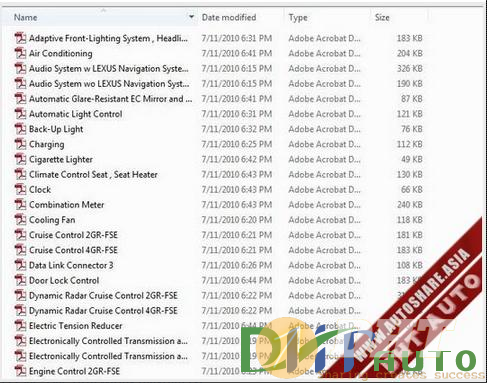Select Audio System wo LEXUS Navigation icon
The height and width of the screenshot is (383, 487).
pyautogui.click(x=20, y=84)
